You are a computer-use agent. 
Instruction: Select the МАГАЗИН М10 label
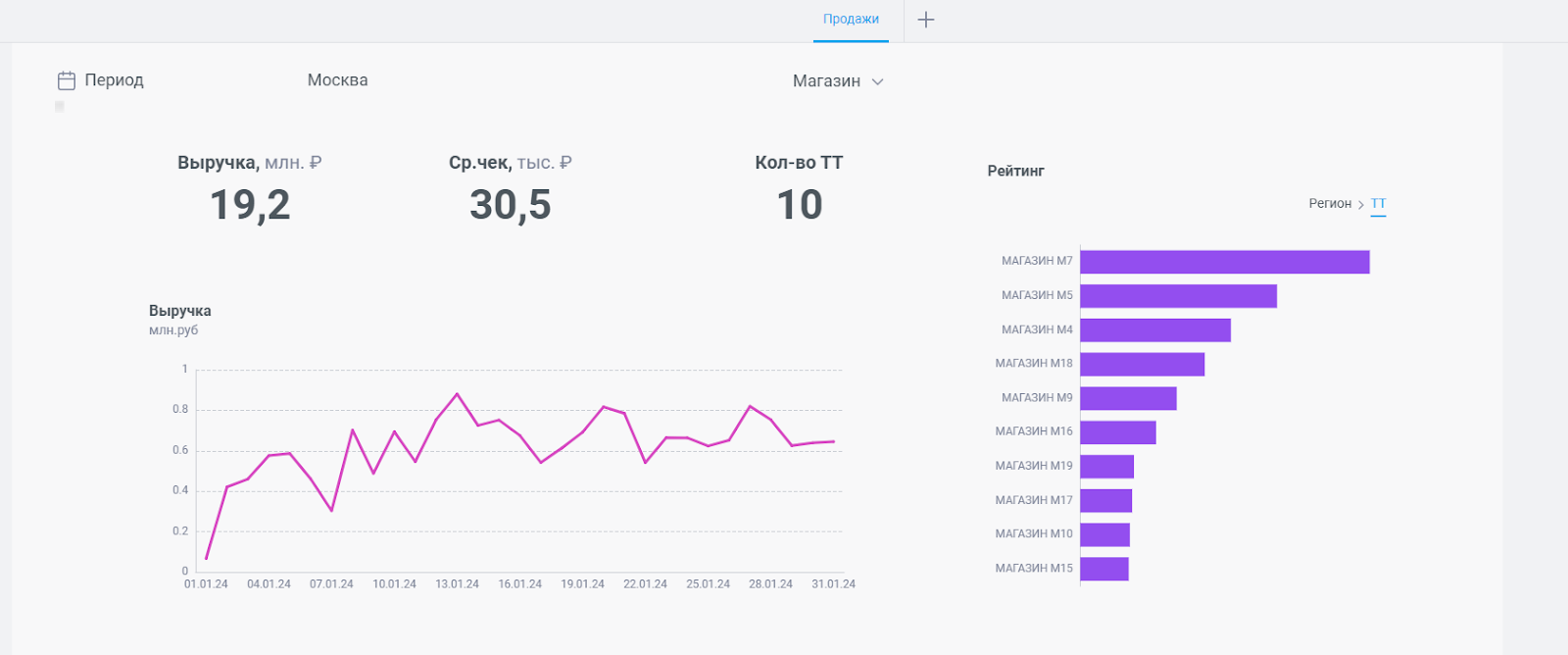click(1034, 533)
